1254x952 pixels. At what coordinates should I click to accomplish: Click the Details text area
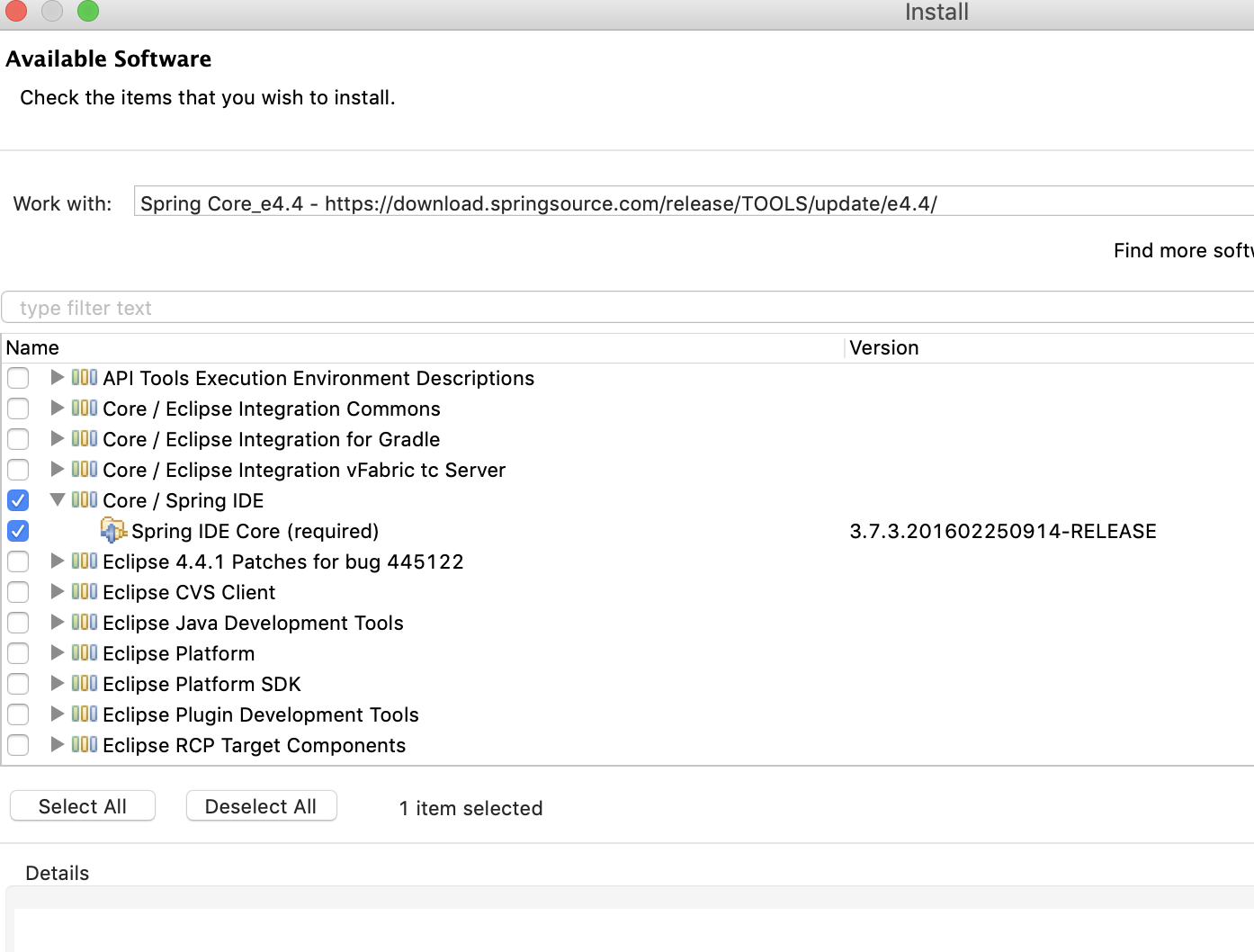click(x=633, y=930)
